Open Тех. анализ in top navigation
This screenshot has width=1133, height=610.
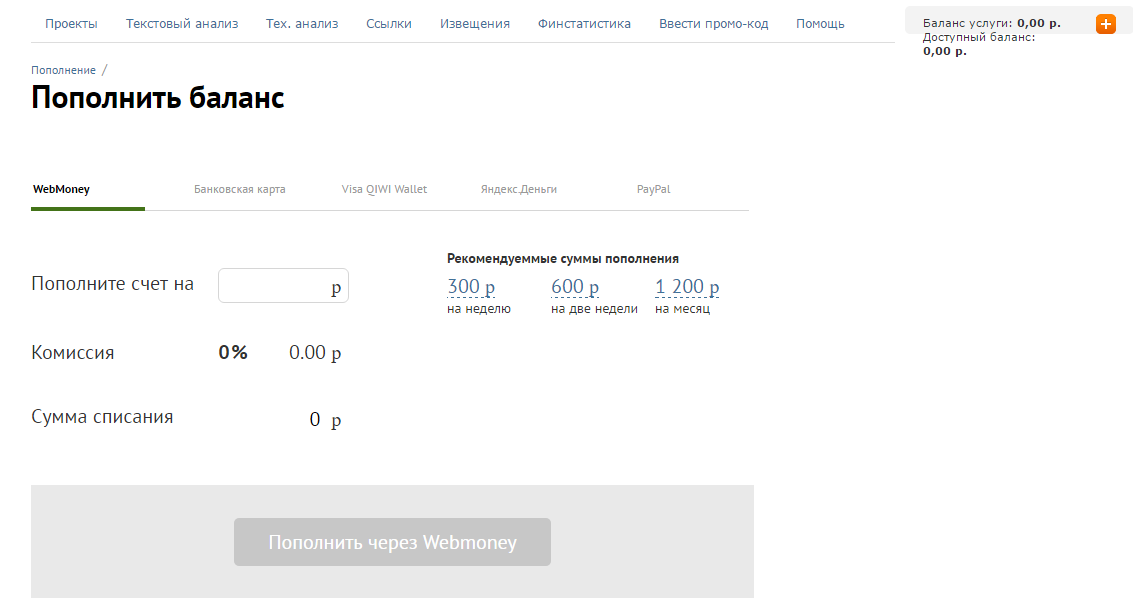click(302, 24)
